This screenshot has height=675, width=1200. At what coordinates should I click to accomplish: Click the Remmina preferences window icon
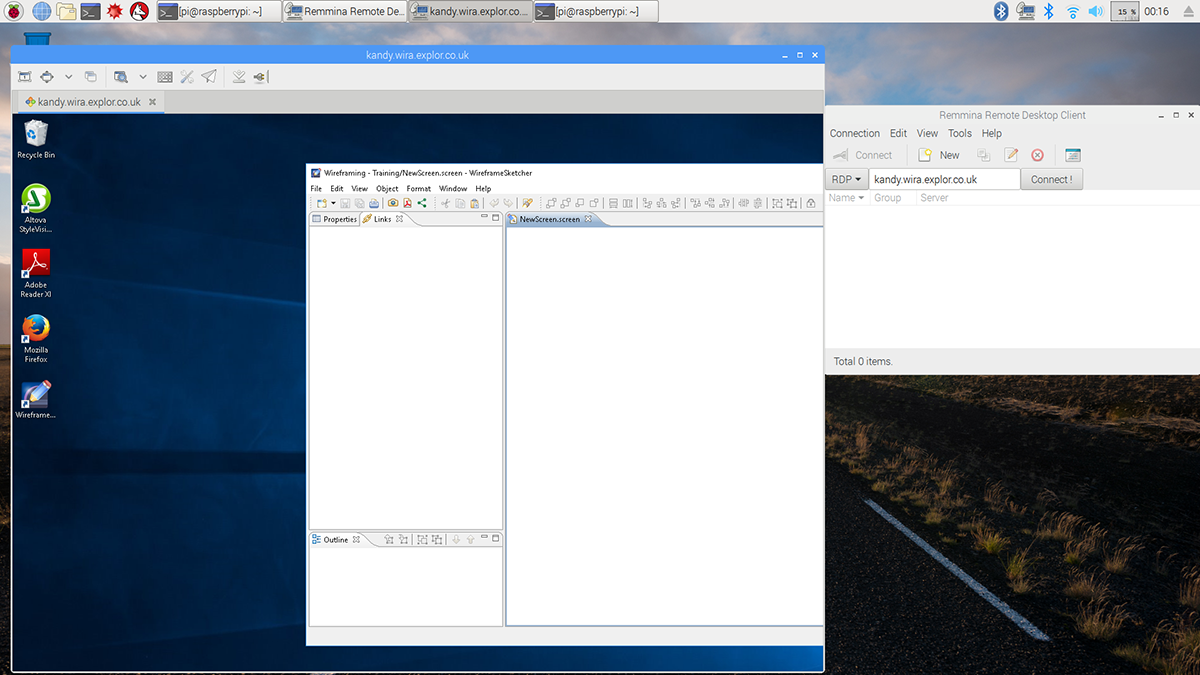coord(1073,155)
